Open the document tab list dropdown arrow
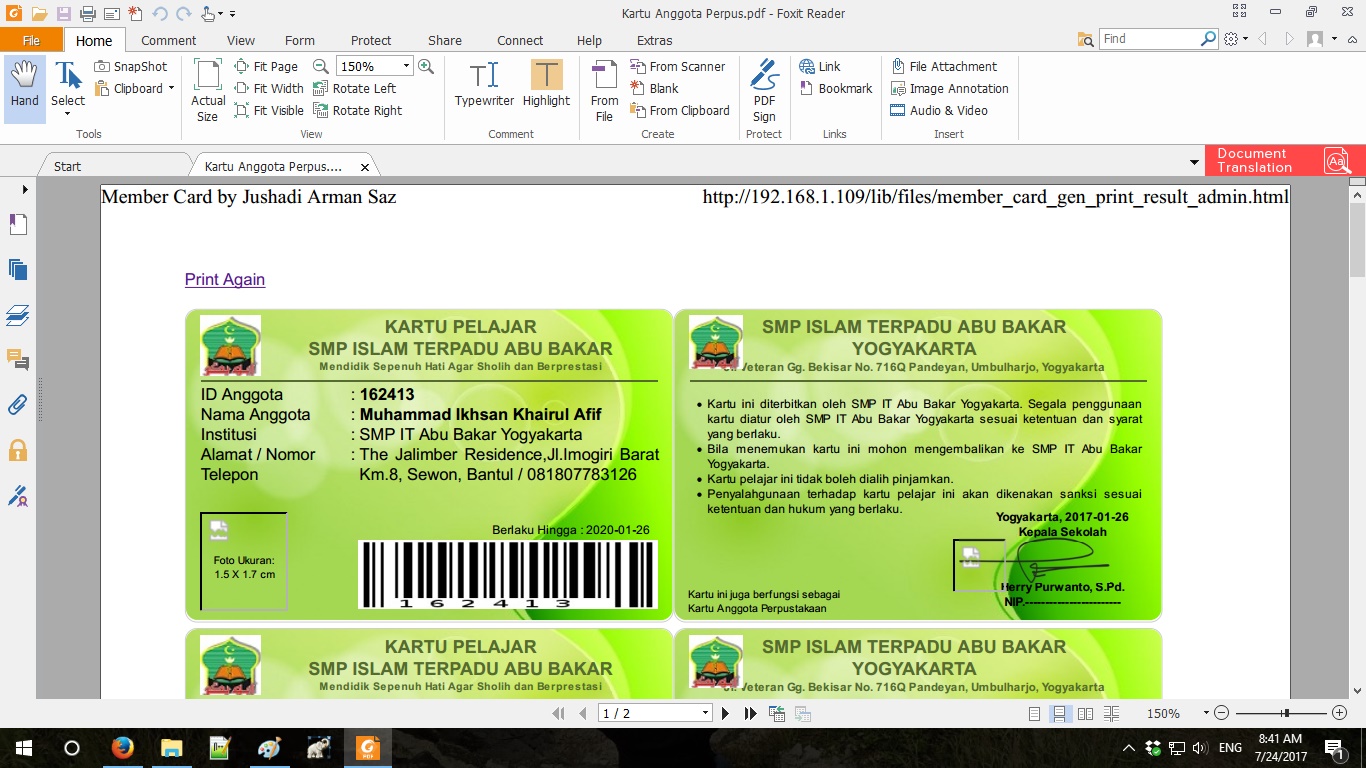This screenshot has width=1366, height=768. [1194, 162]
